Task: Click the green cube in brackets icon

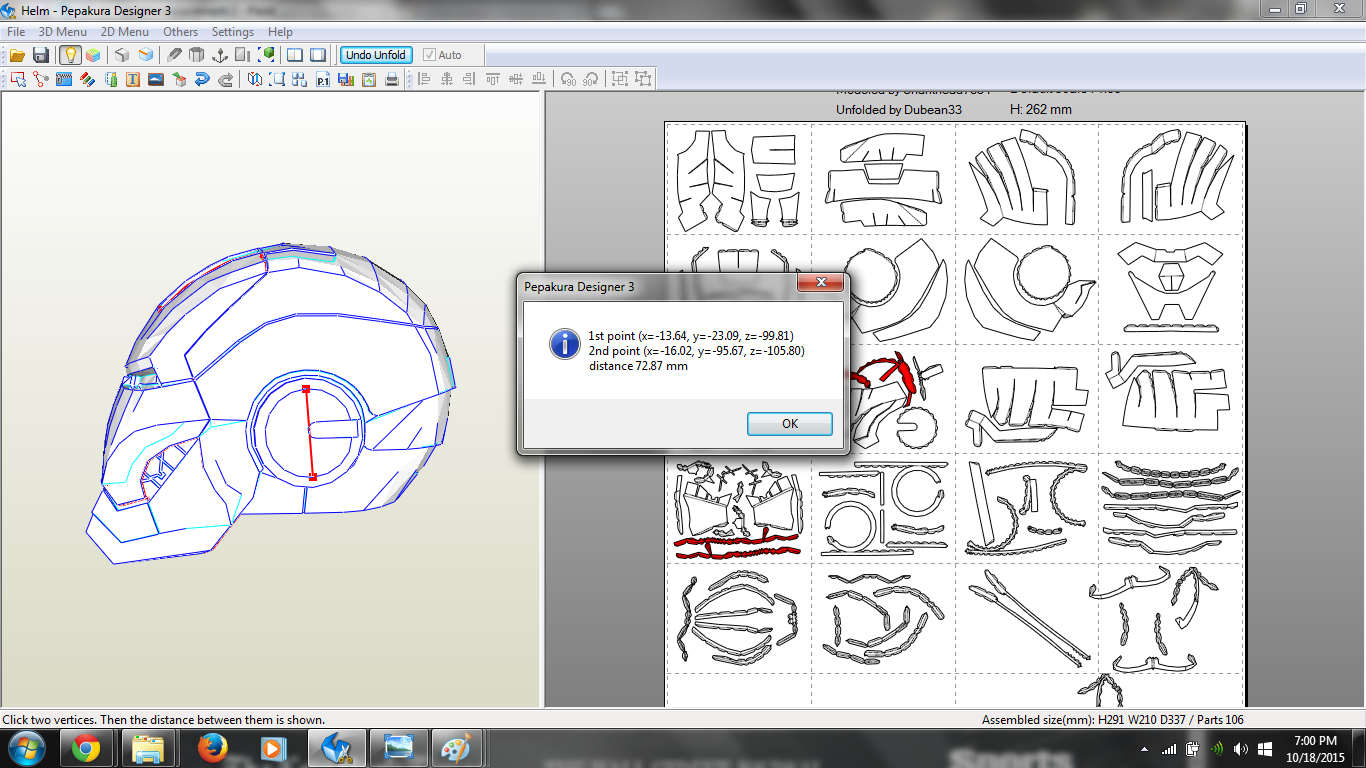Action: point(266,55)
